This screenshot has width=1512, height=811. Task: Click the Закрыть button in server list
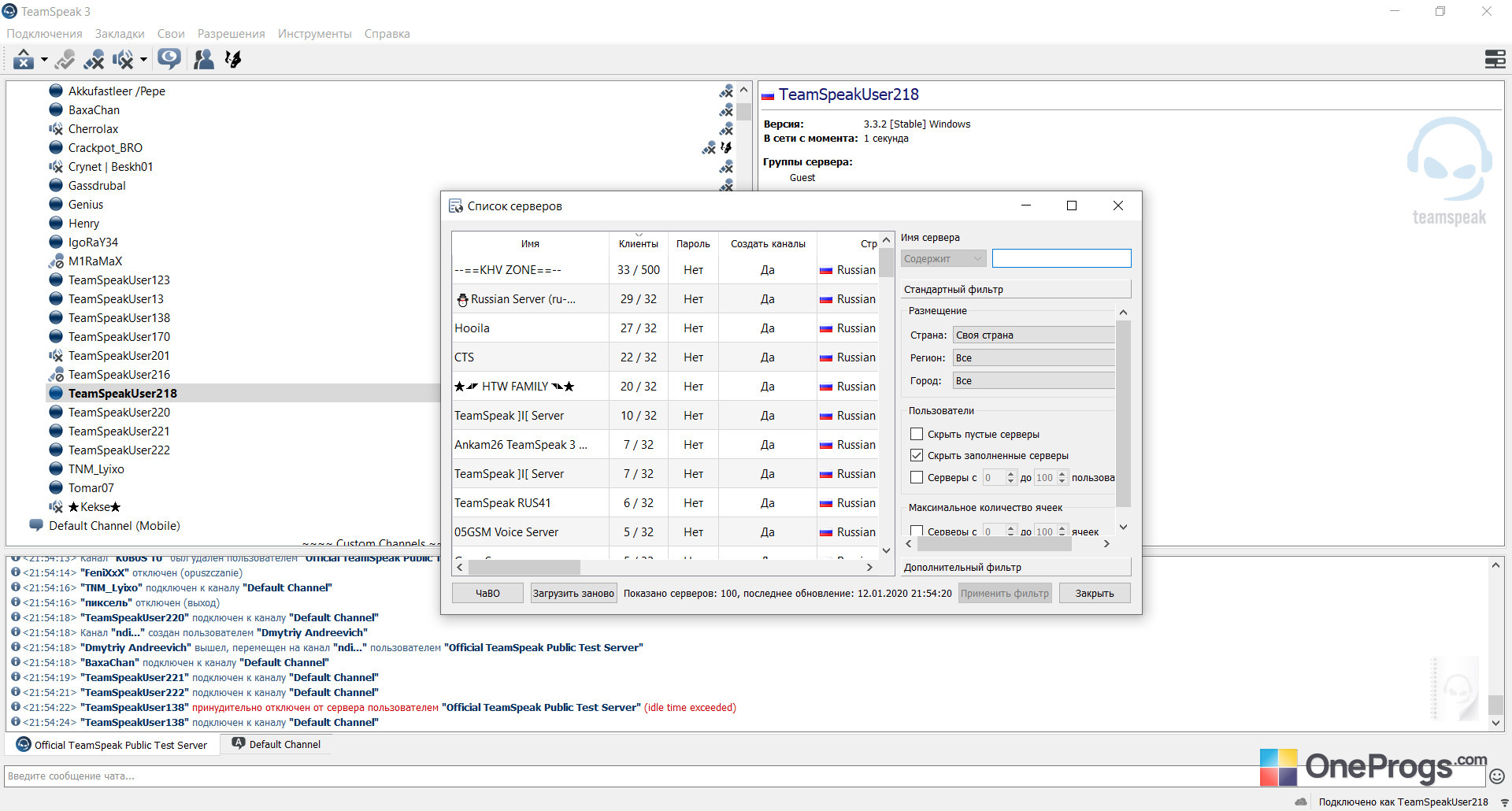[1095, 593]
